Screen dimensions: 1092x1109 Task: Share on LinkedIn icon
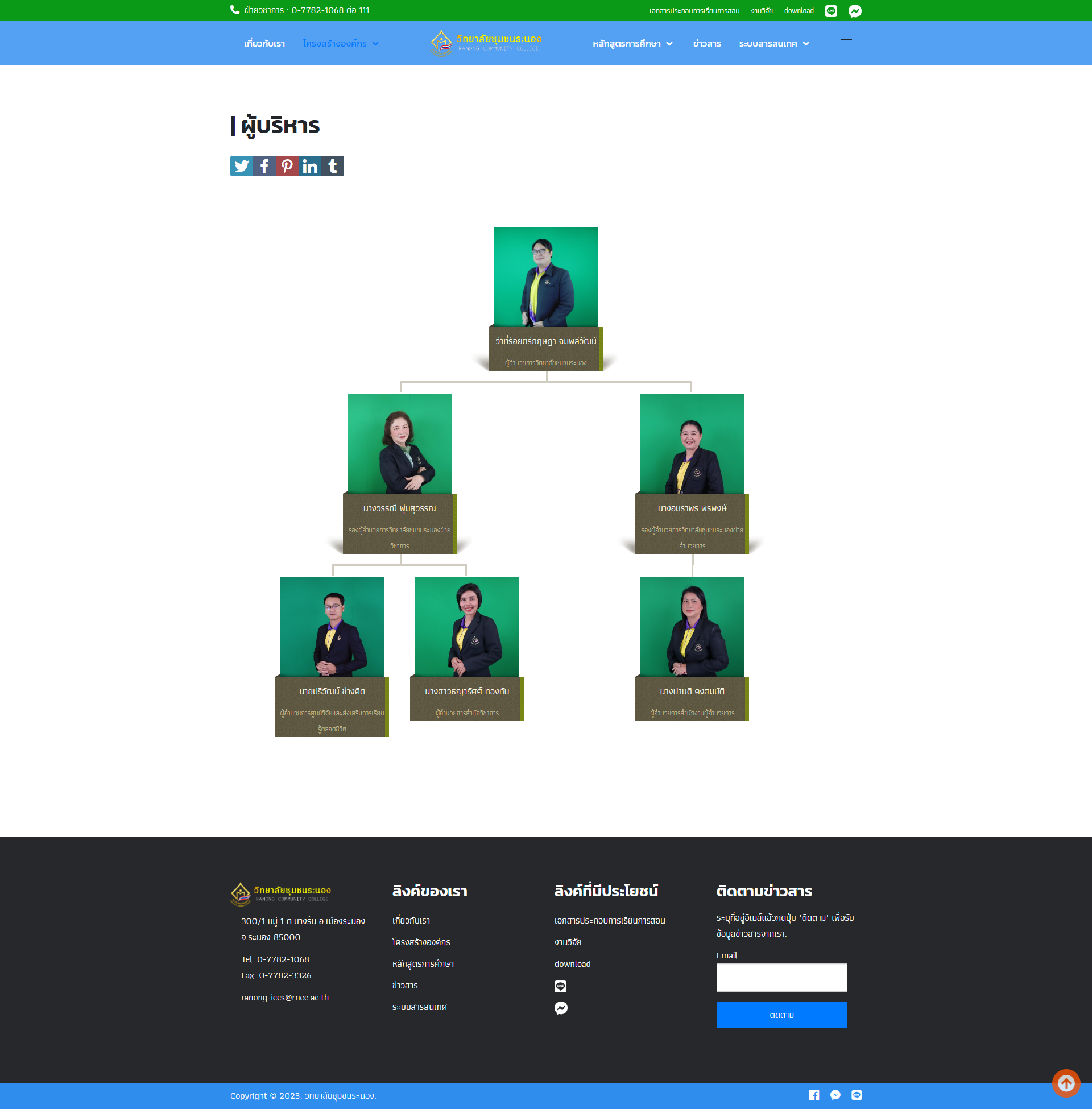point(310,166)
